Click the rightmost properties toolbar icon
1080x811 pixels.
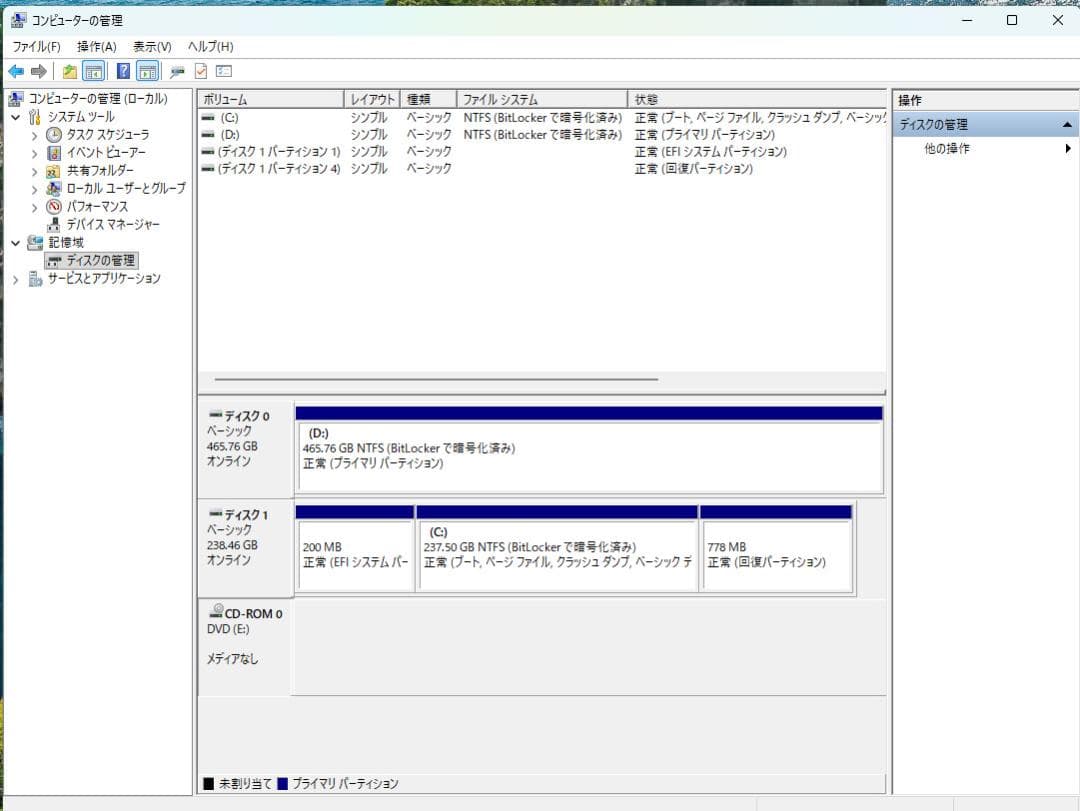point(222,70)
